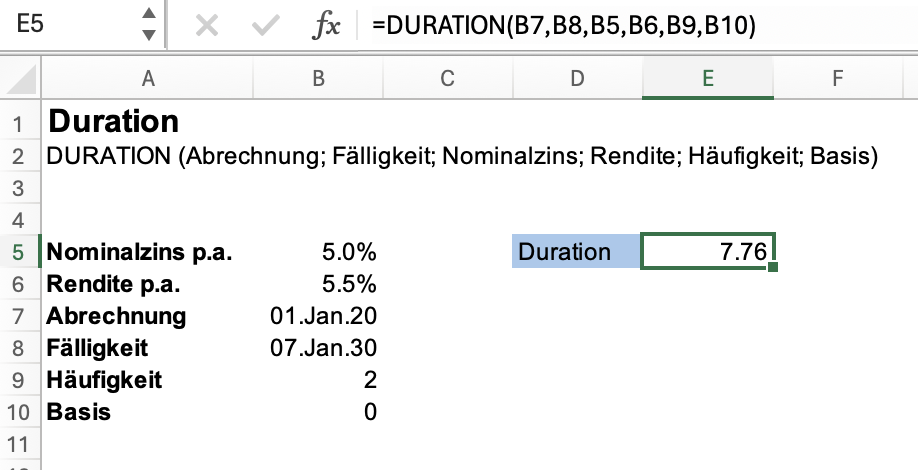Click the cancel X icon in formula bar

(207, 25)
